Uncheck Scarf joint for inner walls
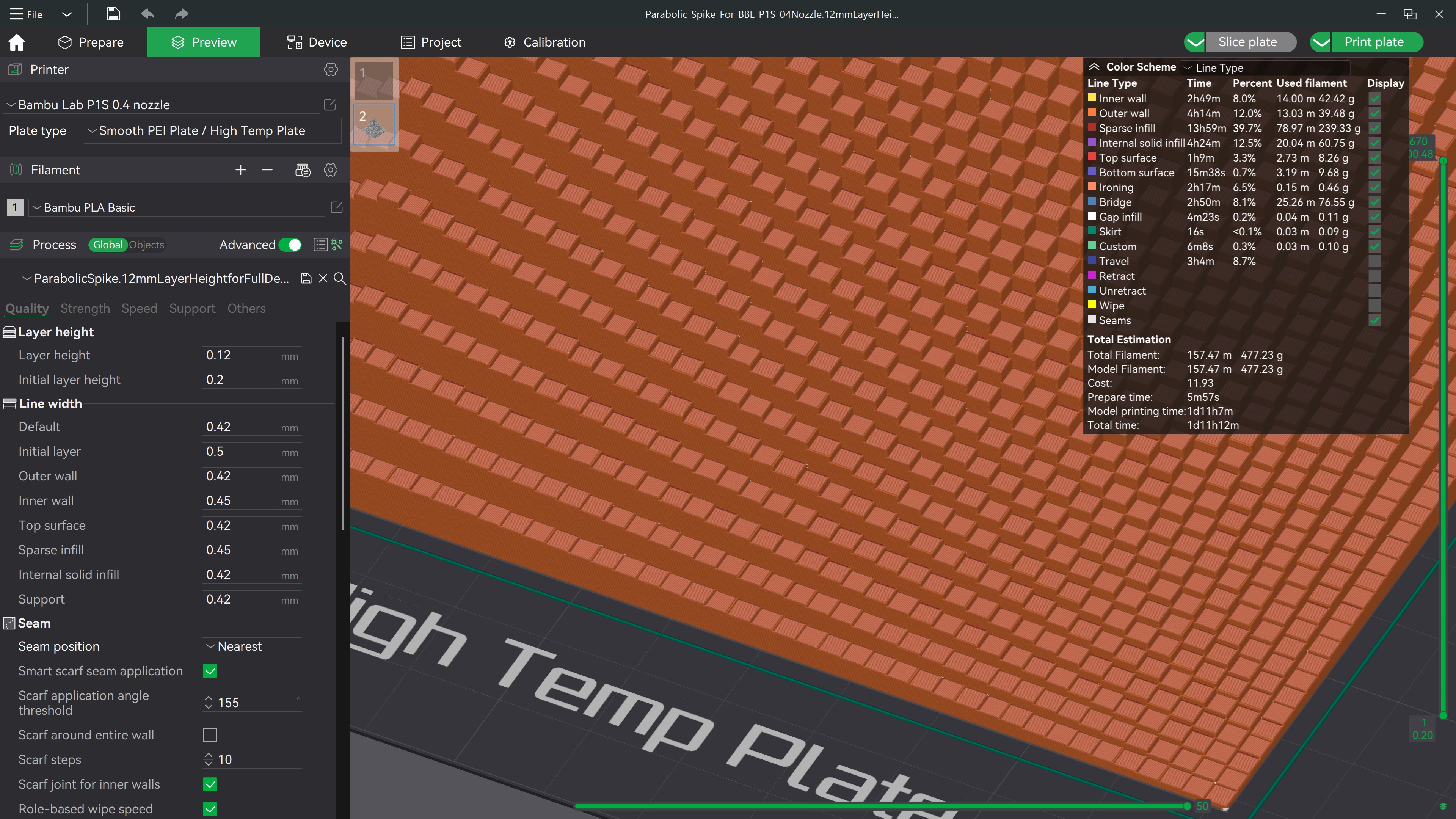Image resolution: width=1456 pixels, height=819 pixels. [210, 784]
